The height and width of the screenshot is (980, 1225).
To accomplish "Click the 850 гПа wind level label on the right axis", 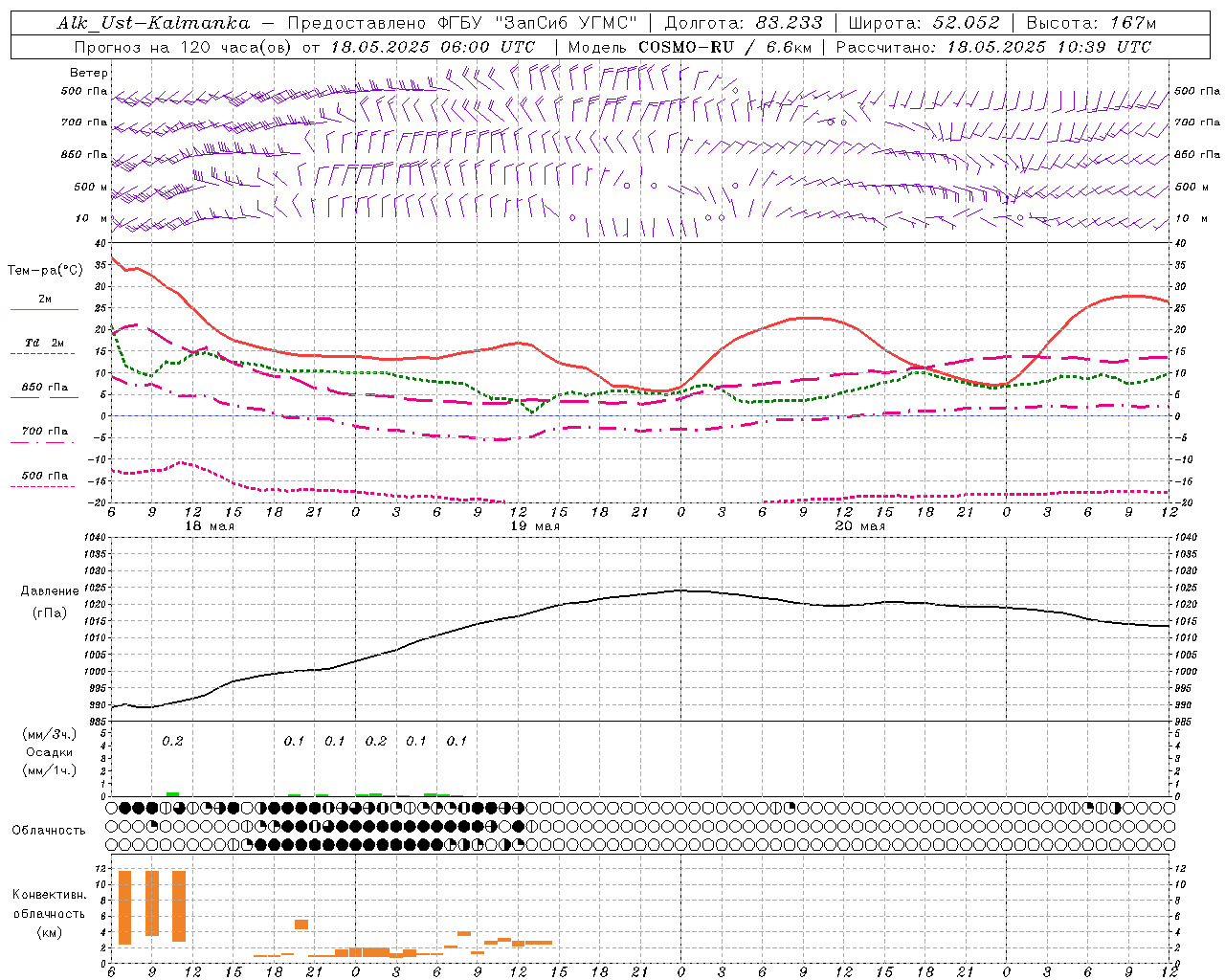I will pos(1197,154).
